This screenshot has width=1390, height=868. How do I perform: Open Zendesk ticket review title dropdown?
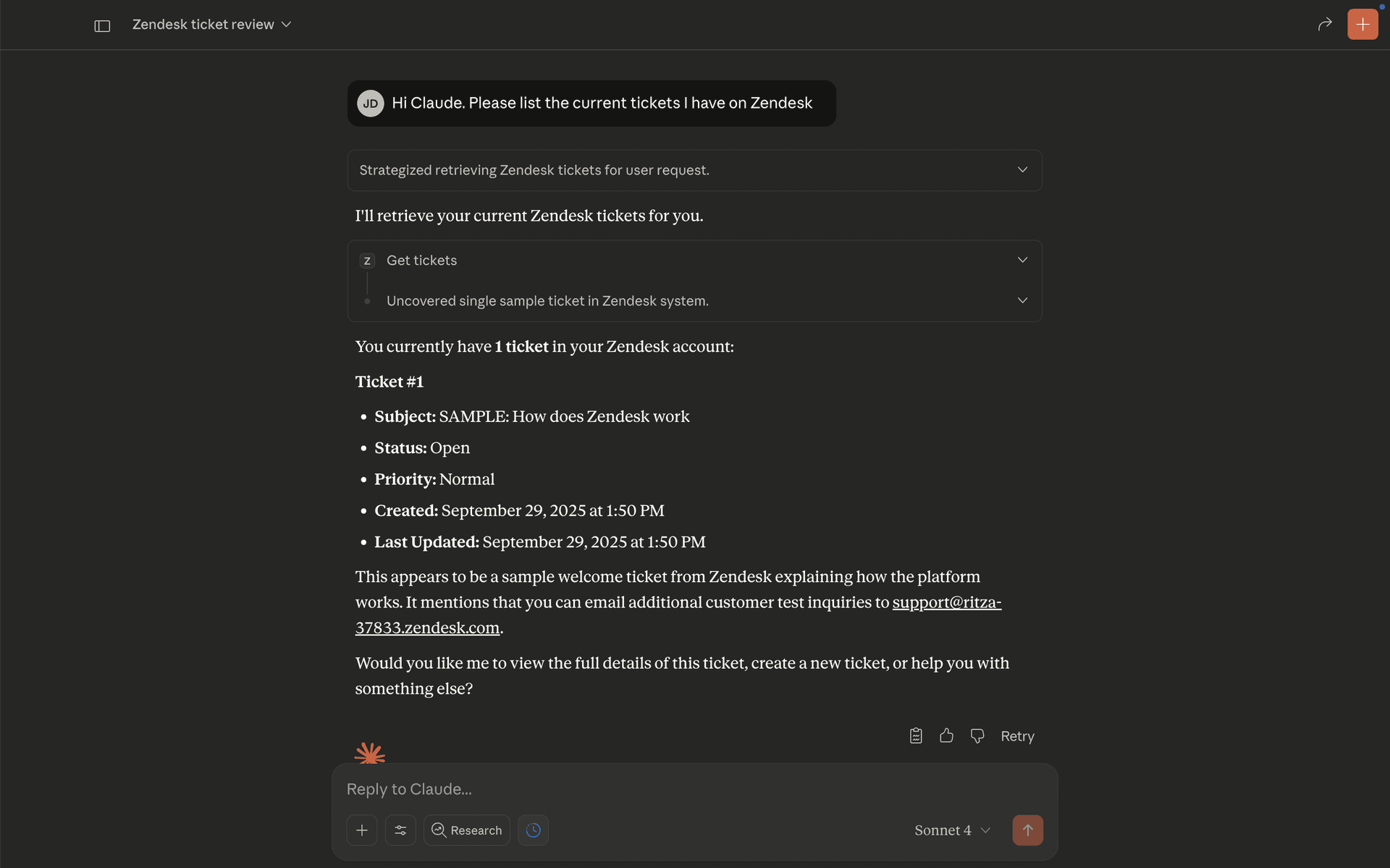[211, 25]
